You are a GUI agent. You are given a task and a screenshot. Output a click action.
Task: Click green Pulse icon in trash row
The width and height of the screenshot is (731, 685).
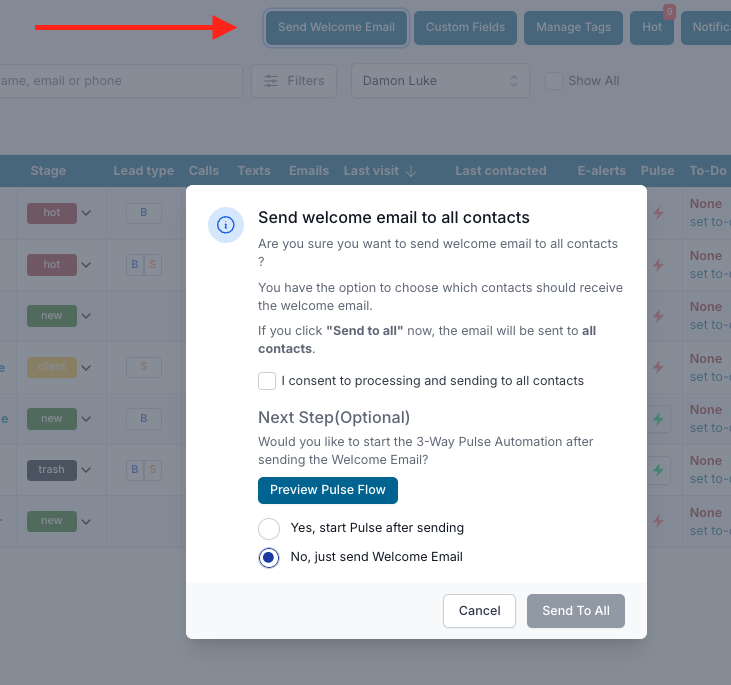(657, 469)
